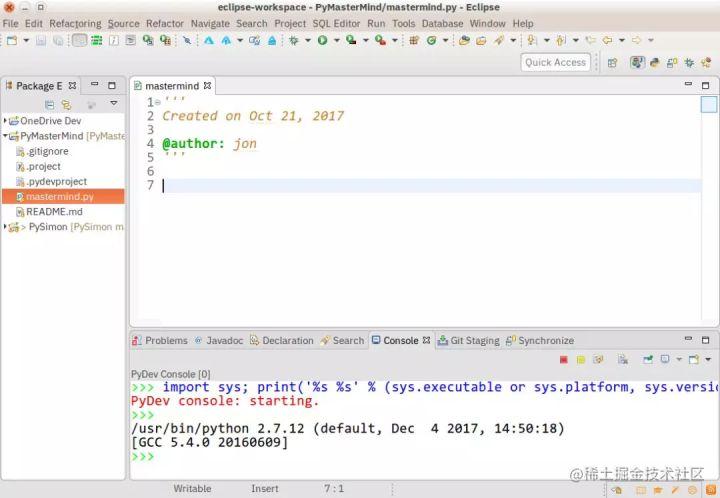Switch to the Debug perspective icon

(689, 63)
